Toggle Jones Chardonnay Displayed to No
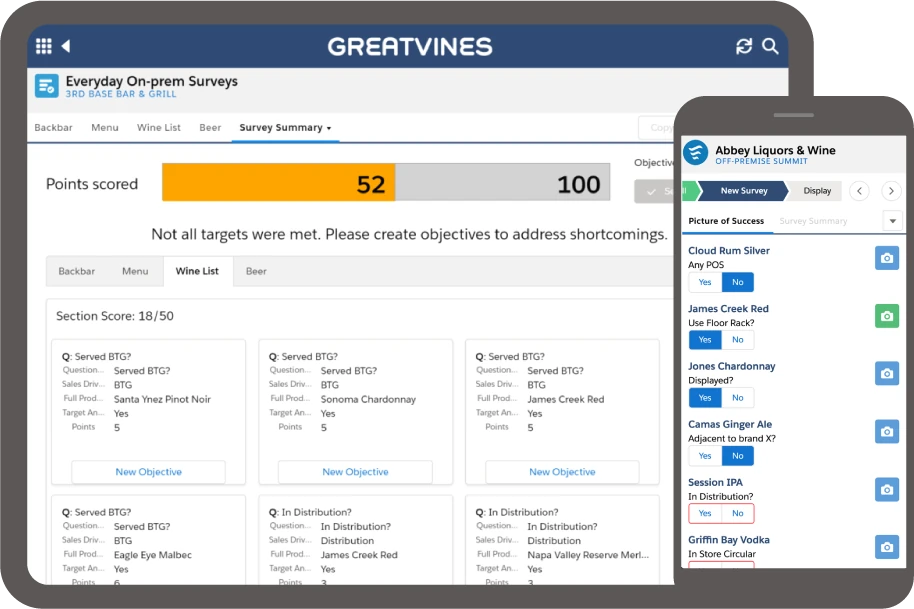914x609 pixels. (x=738, y=397)
